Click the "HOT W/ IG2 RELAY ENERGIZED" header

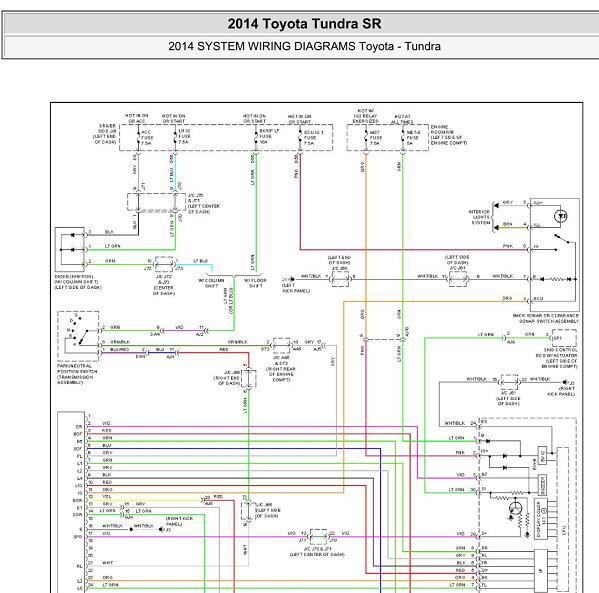[366, 116]
